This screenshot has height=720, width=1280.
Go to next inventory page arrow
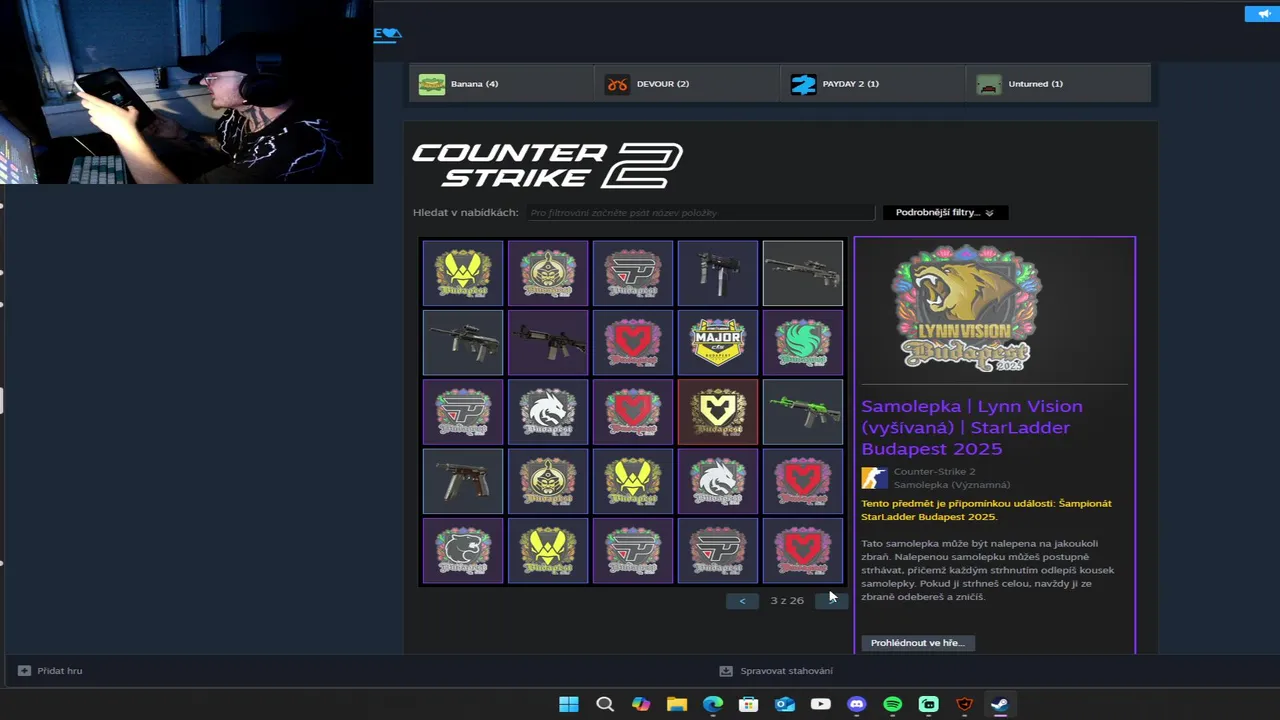tap(831, 600)
